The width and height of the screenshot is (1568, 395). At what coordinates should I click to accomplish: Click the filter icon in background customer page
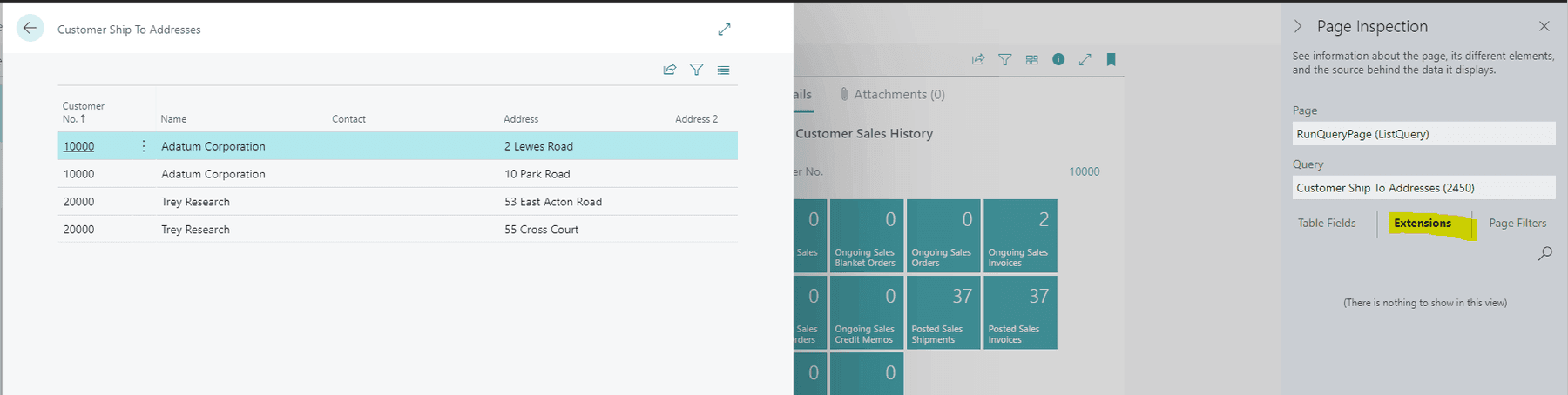click(1005, 60)
